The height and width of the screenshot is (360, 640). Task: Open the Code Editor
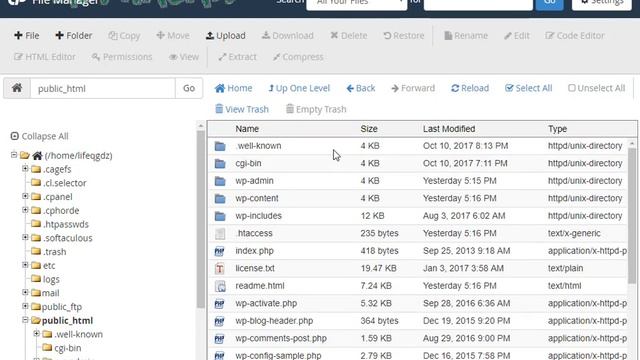(575, 36)
